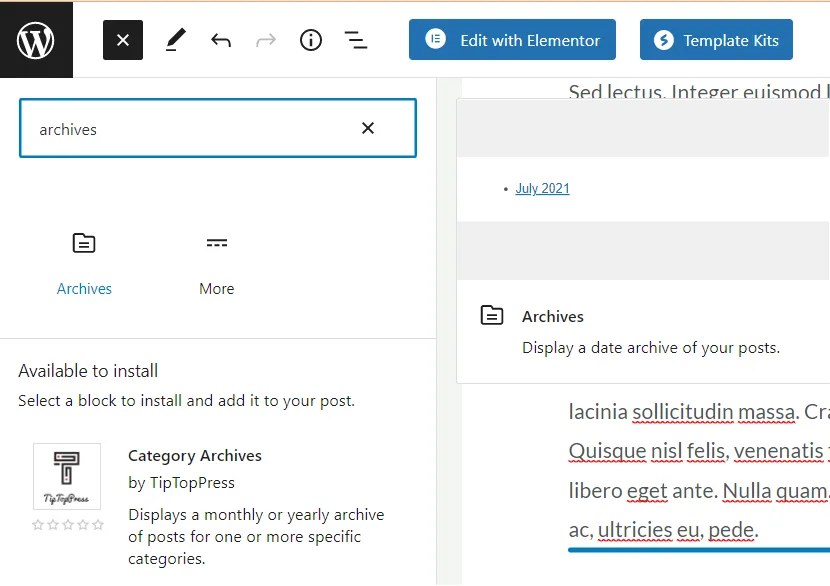Open Template Kits

(x=716, y=40)
